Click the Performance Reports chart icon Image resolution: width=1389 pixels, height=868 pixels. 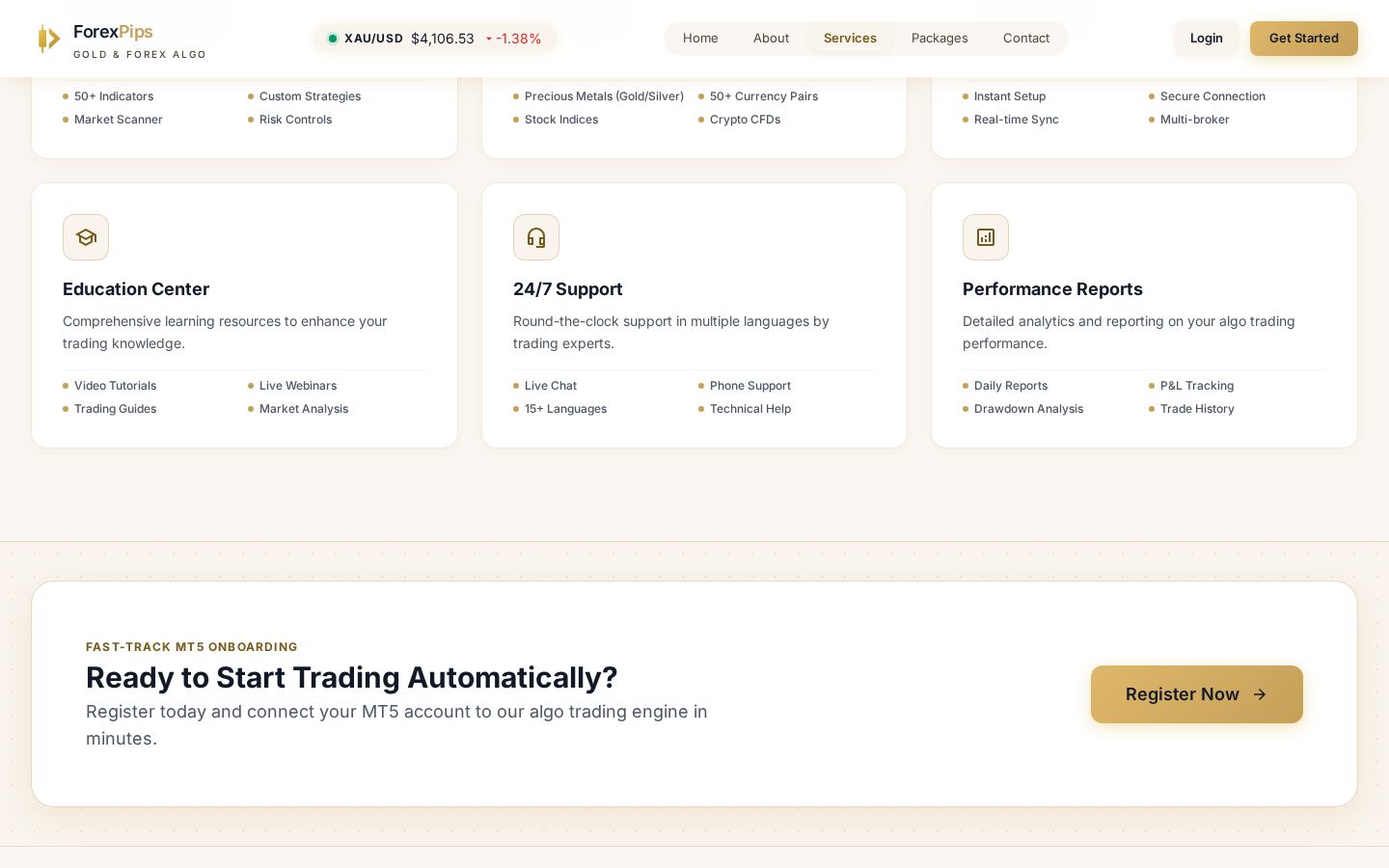(x=986, y=237)
